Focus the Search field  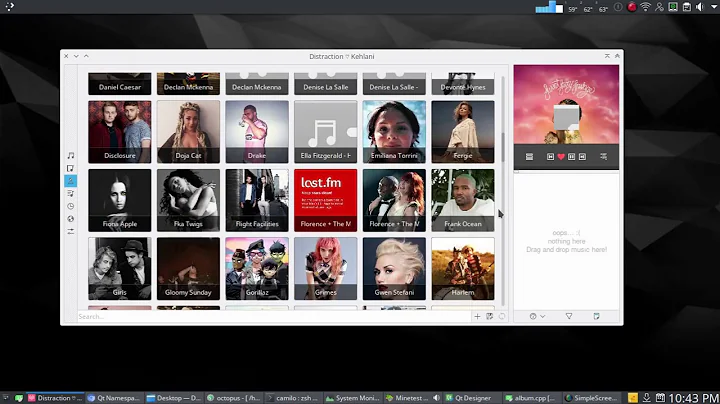tap(274, 316)
